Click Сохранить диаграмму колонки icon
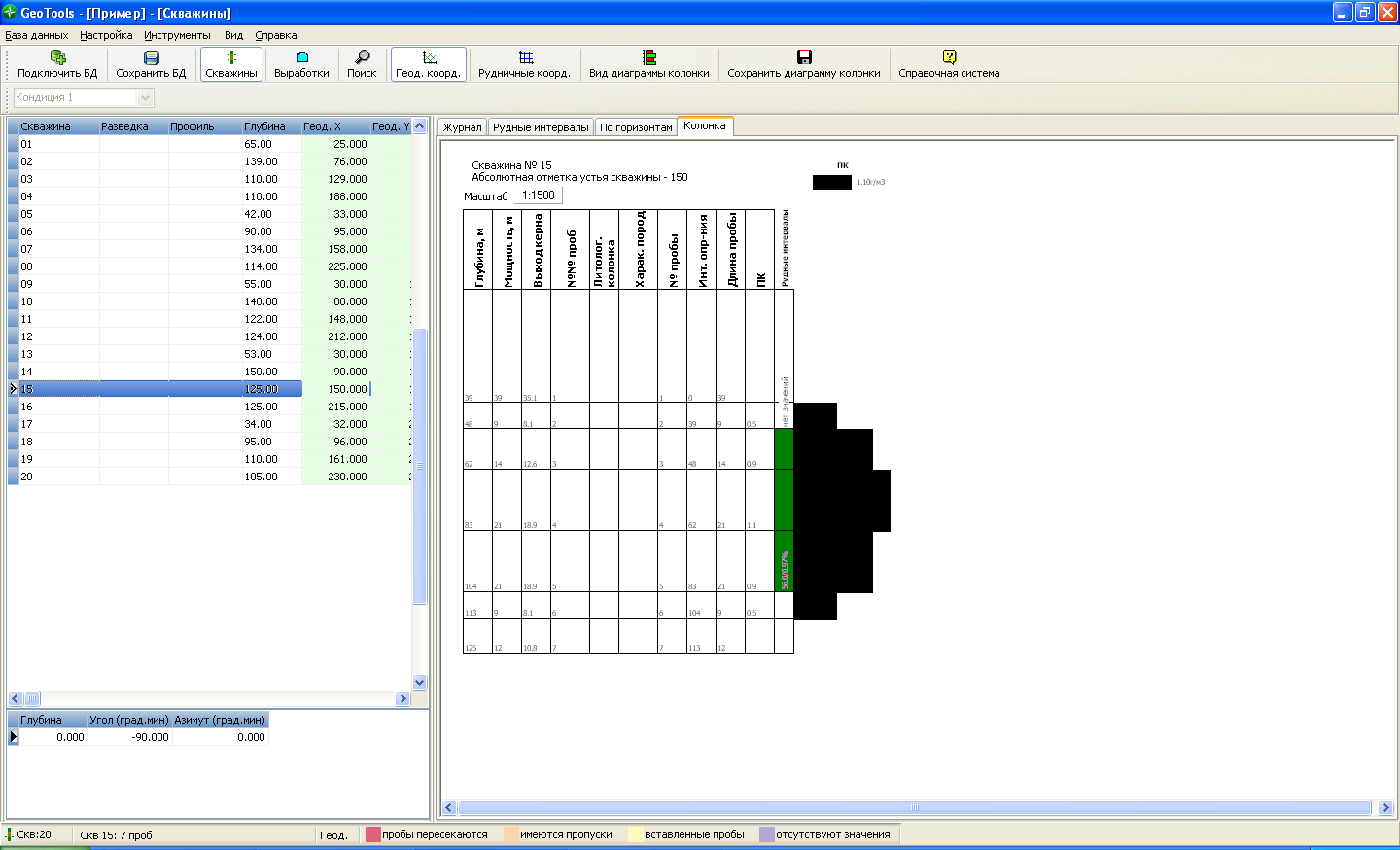The width and height of the screenshot is (1400, 850). (x=804, y=57)
